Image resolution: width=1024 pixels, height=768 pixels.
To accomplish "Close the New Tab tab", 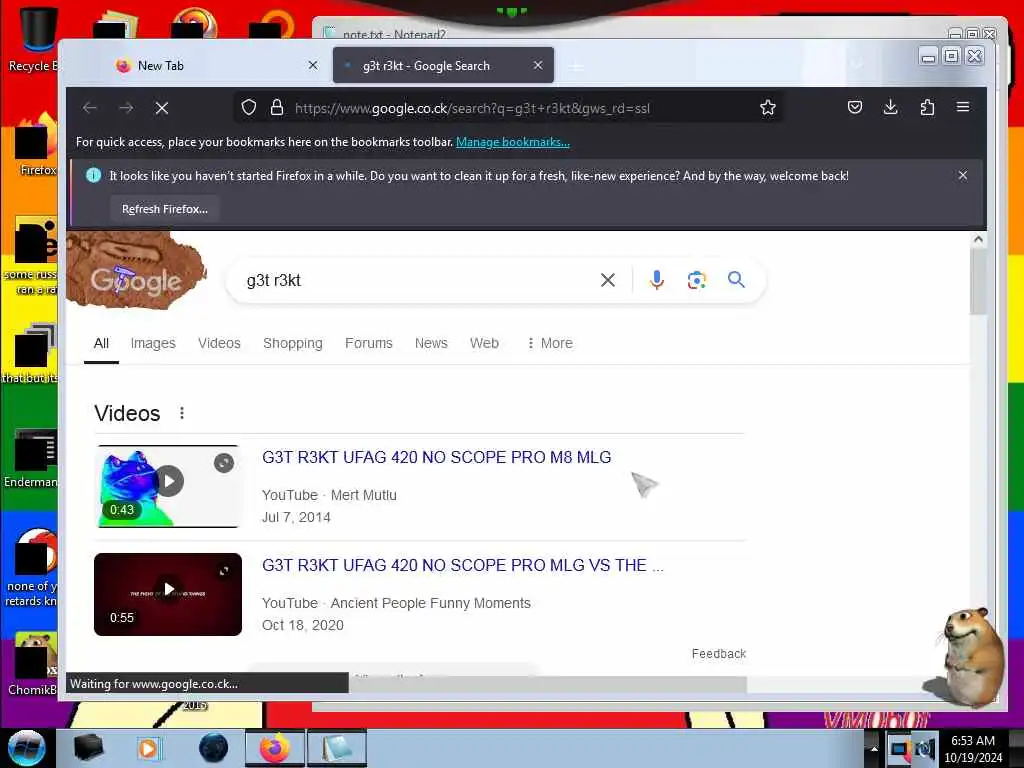I will coord(313,65).
